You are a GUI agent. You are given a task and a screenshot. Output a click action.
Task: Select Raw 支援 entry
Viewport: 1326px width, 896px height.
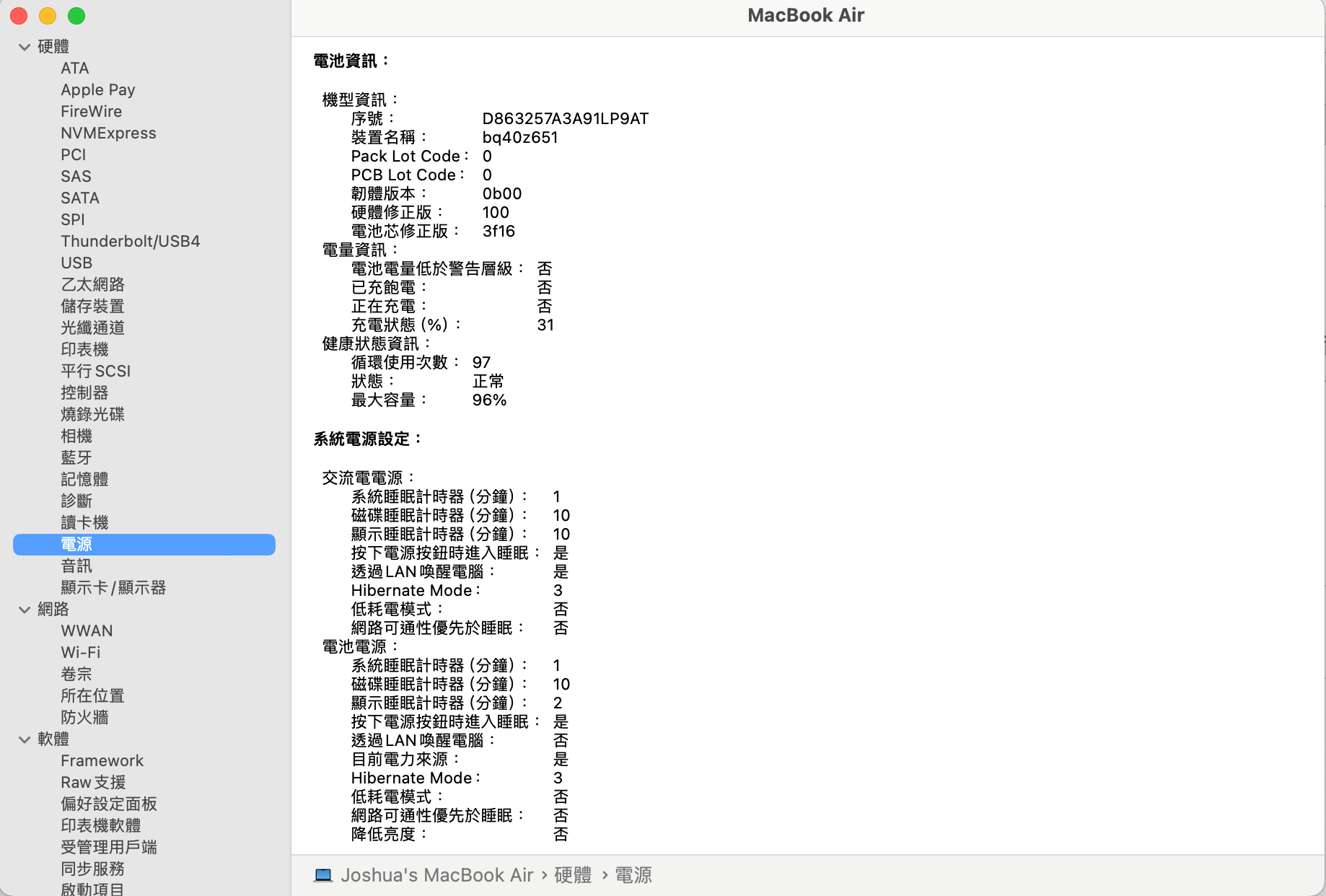[93, 783]
